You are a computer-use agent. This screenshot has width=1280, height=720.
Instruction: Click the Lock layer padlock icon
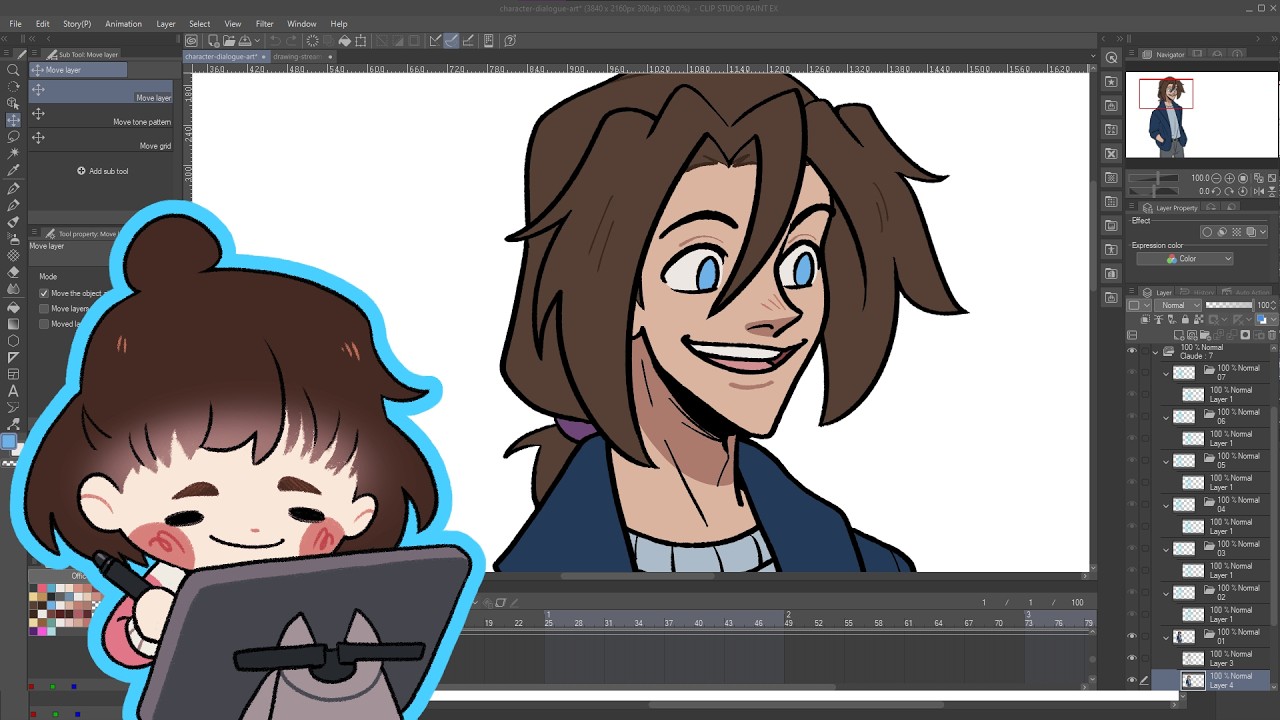click(x=1185, y=319)
